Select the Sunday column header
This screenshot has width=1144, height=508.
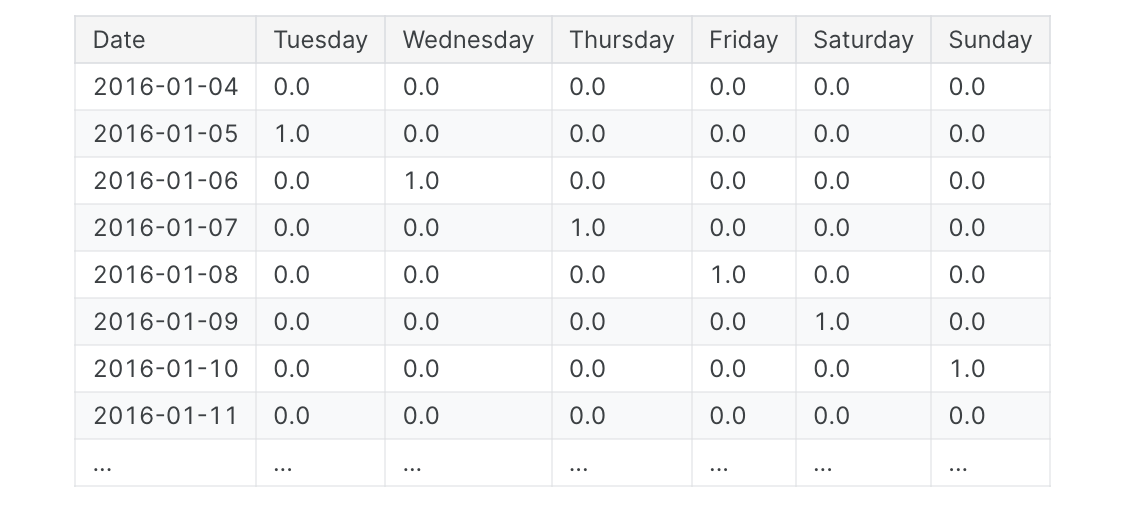(x=990, y=40)
